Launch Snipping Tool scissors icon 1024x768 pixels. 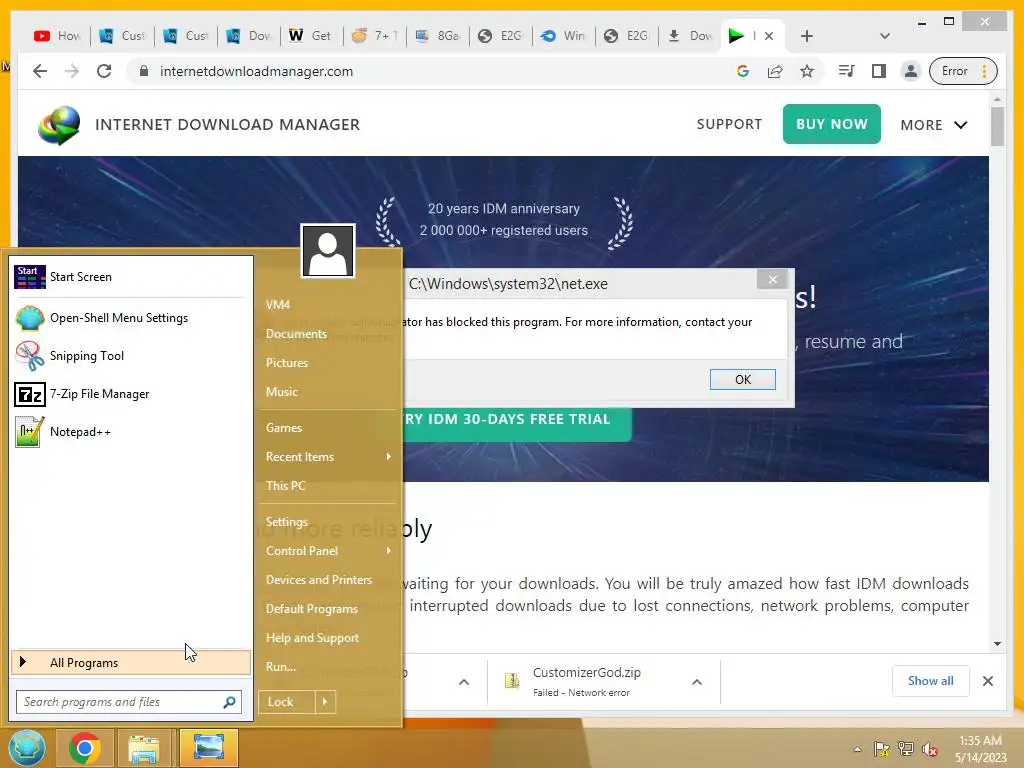click(x=29, y=356)
